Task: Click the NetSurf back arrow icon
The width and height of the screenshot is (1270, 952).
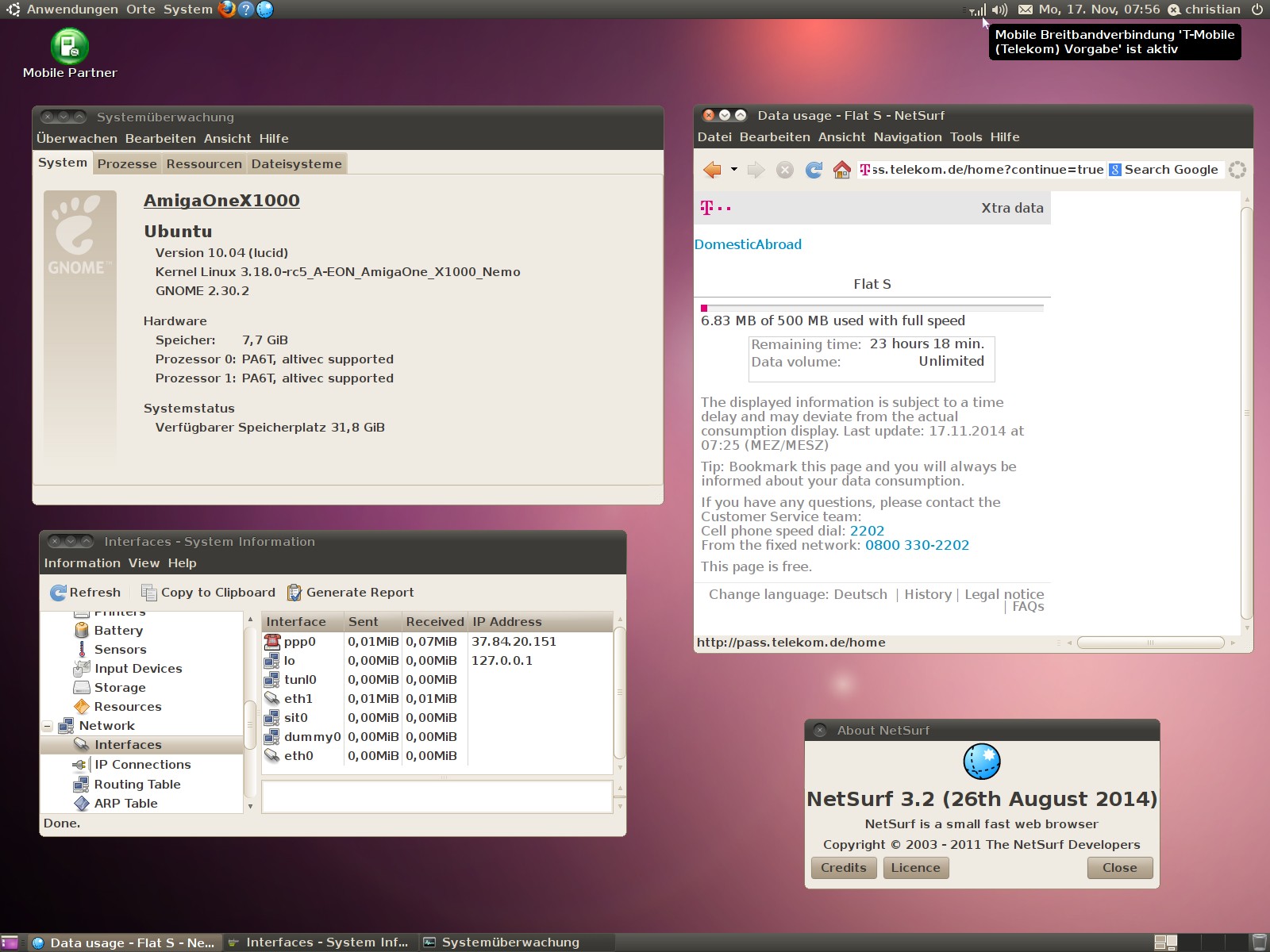Action: point(712,170)
